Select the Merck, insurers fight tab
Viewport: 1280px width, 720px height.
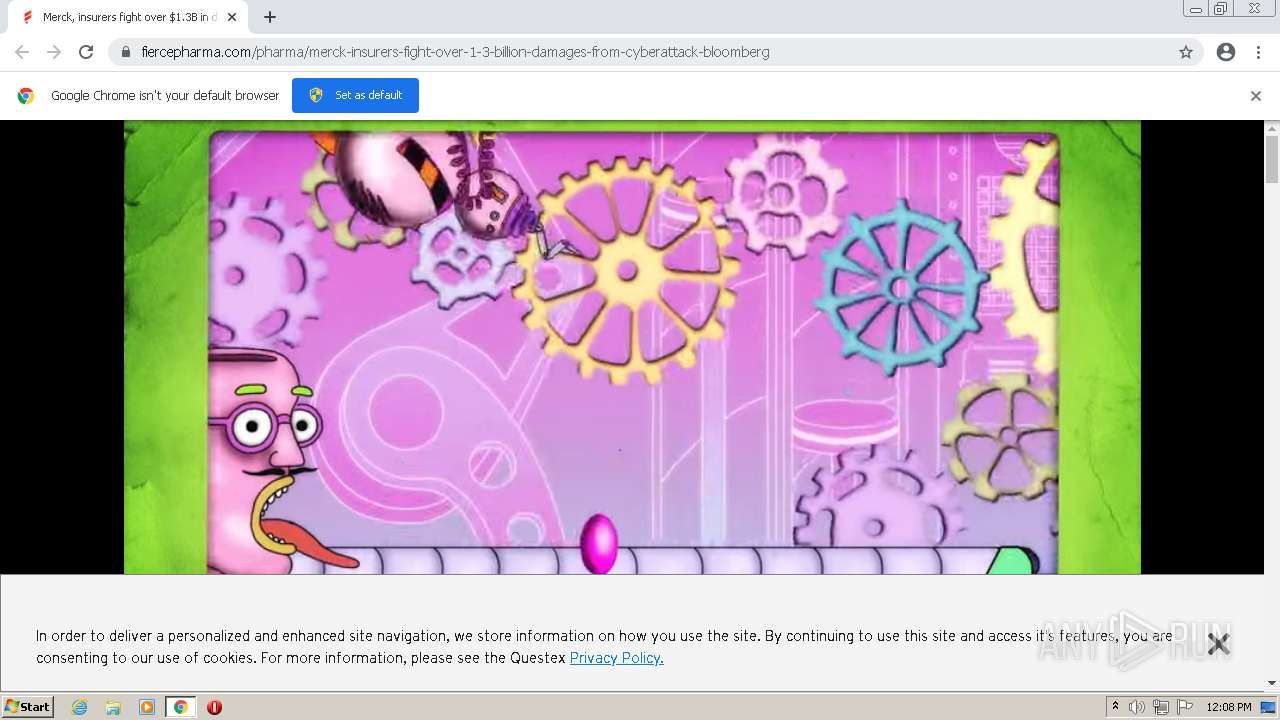pyautogui.click(x=128, y=17)
